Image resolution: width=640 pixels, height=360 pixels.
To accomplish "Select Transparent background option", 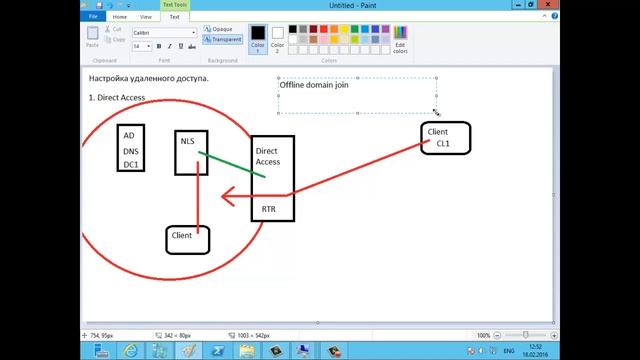I will pyautogui.click(x=223, y=40).
